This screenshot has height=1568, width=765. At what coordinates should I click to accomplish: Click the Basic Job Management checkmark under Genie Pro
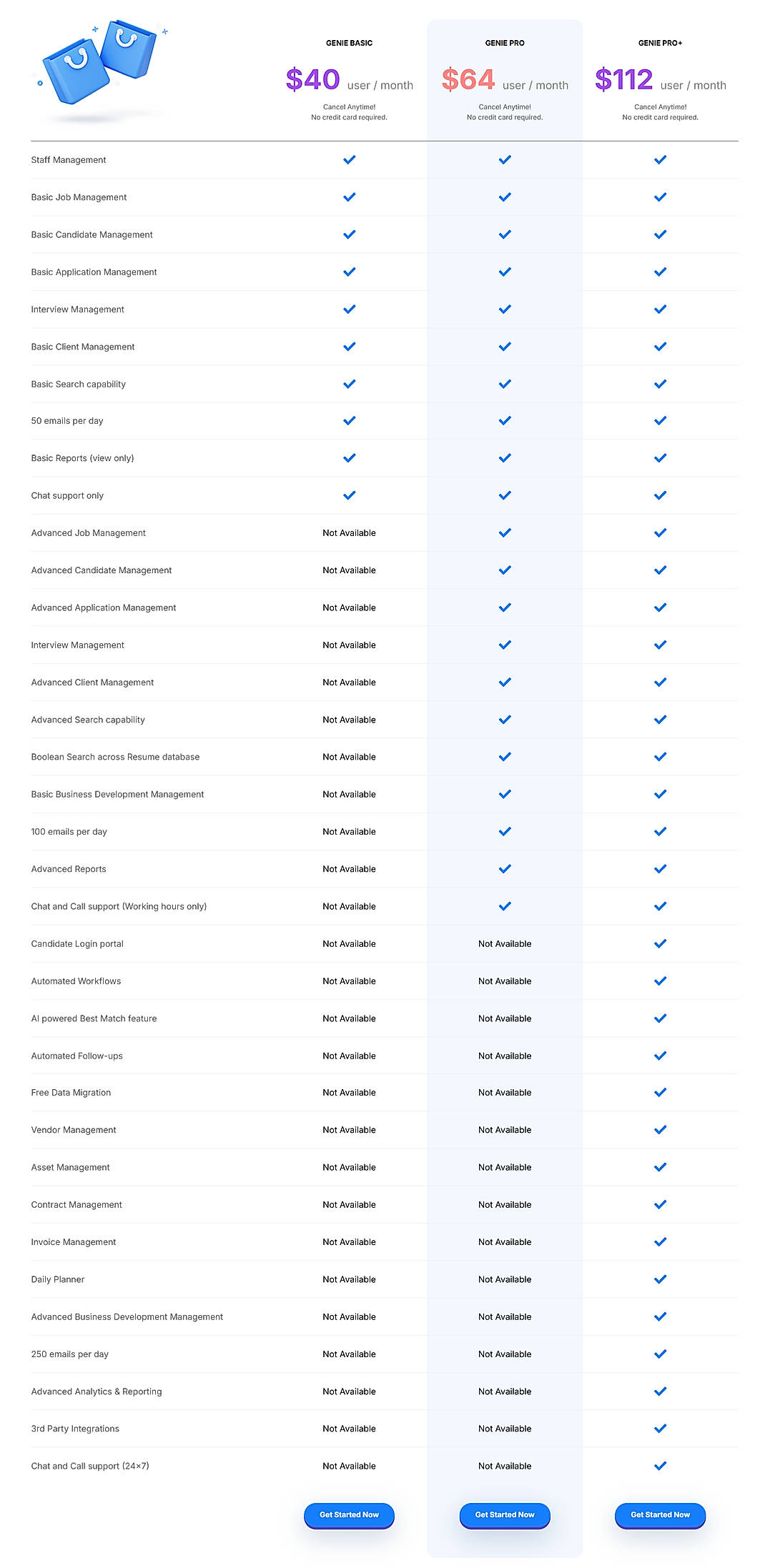505,197
